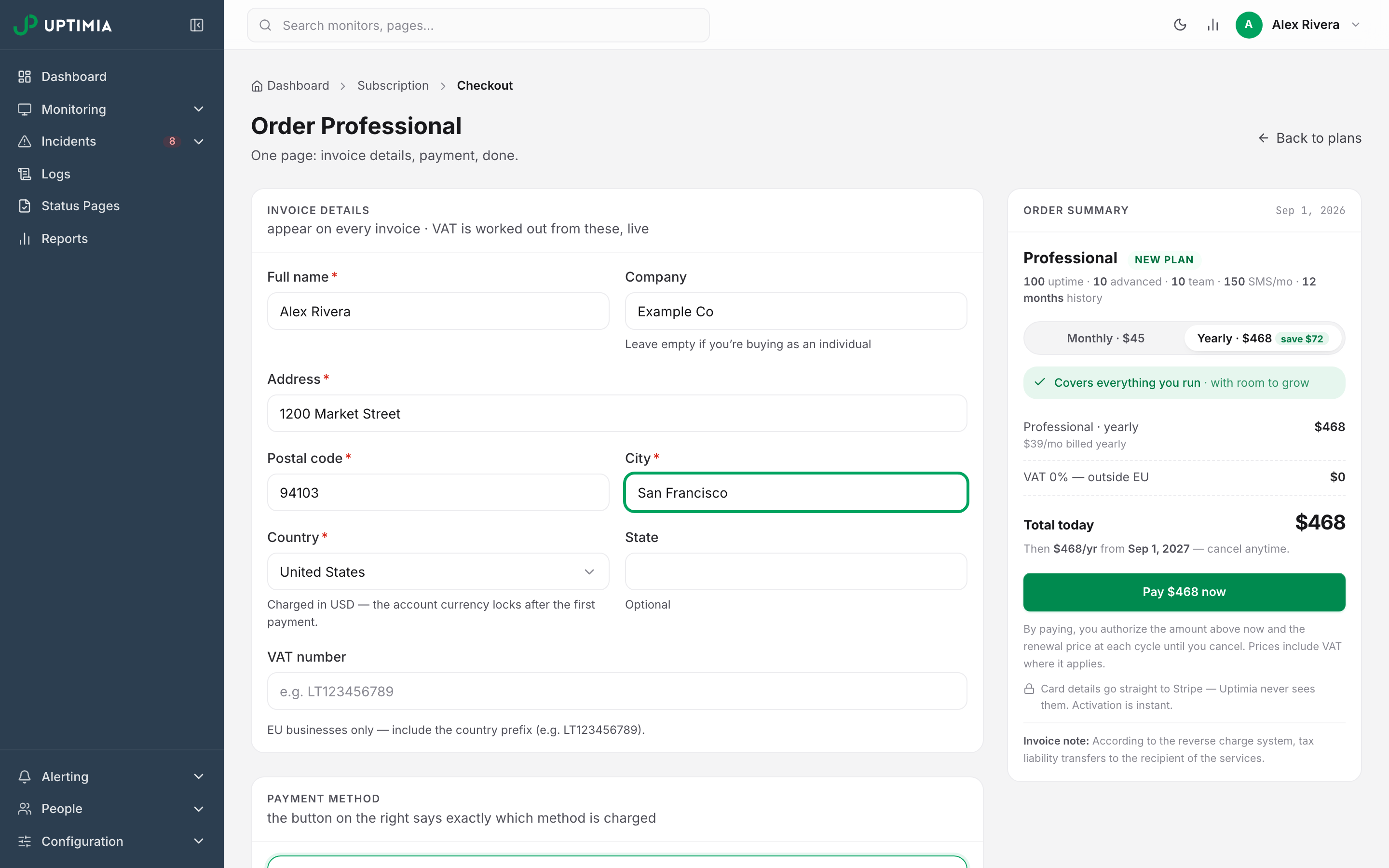Click the Uptimia logo

[x=63, y=25]
